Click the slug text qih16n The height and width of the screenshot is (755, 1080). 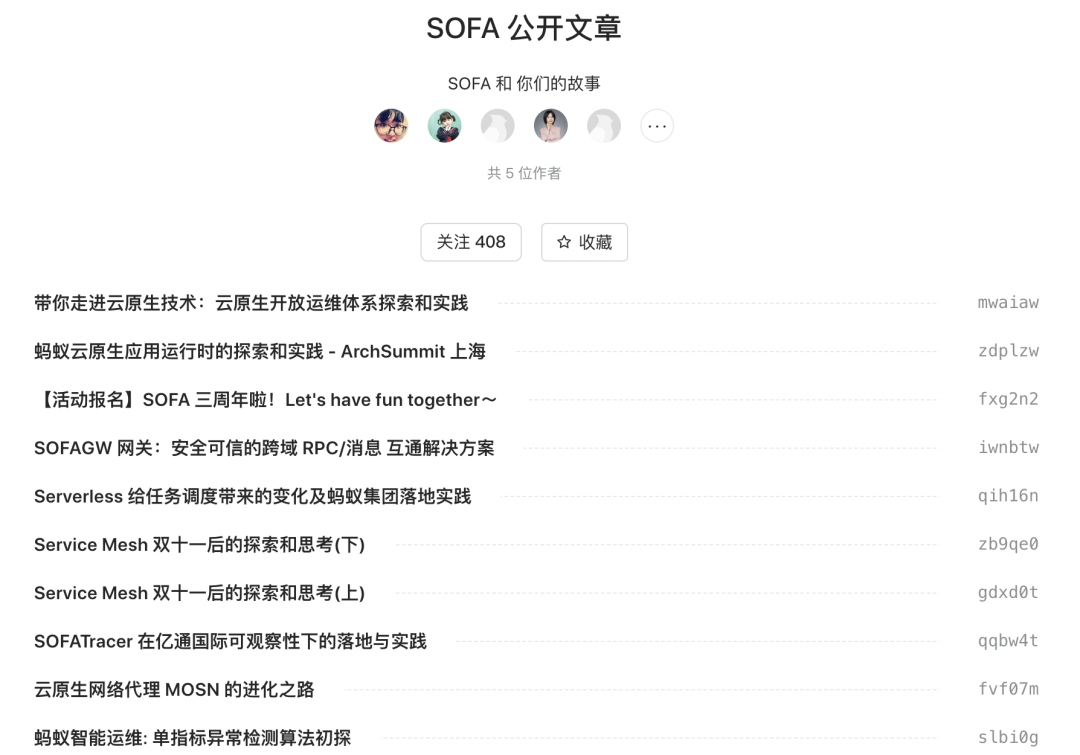1008,495
